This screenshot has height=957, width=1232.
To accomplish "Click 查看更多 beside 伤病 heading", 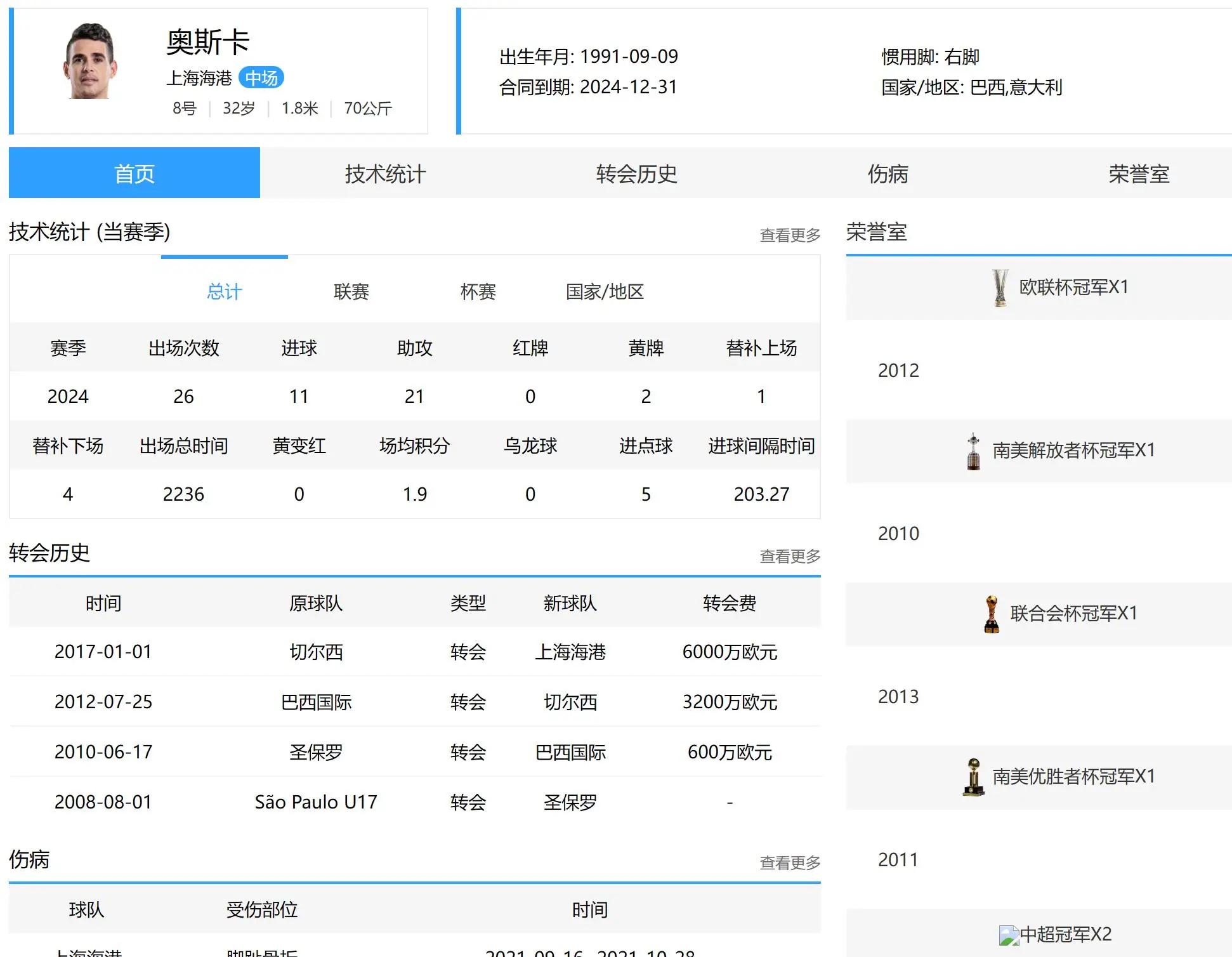I will click(x=790, y=863).
